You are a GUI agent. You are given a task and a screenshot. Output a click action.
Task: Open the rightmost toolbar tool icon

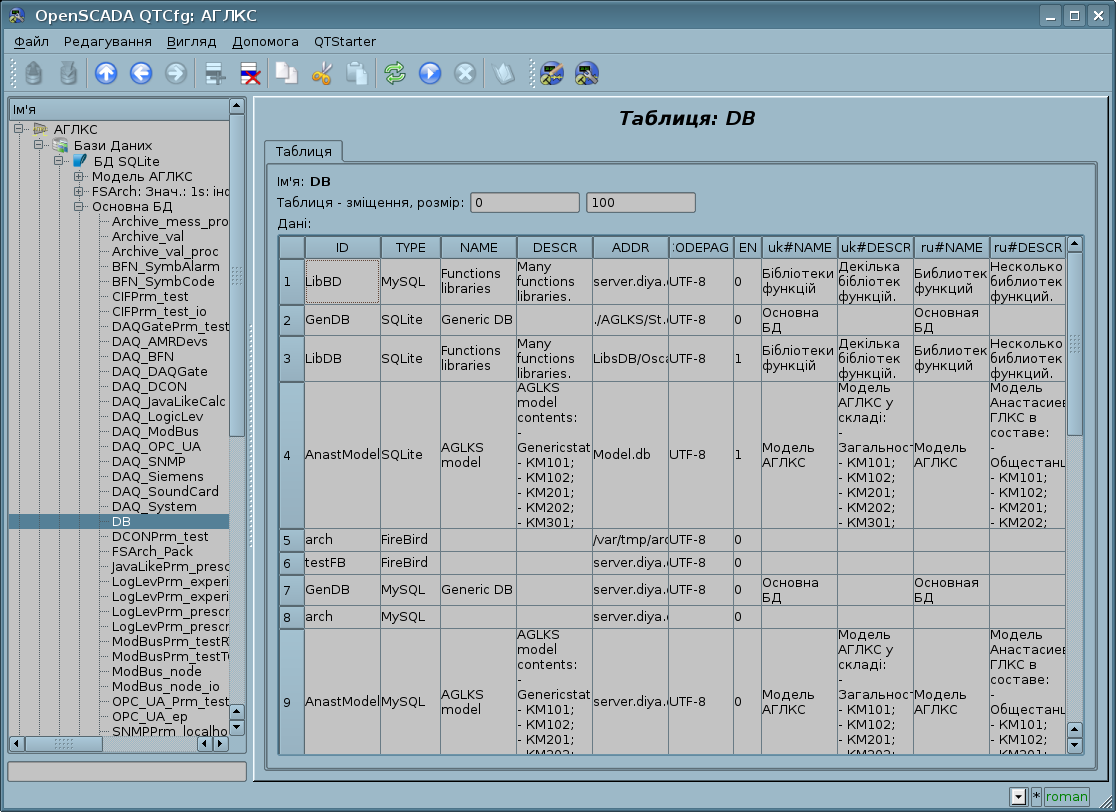click(586, 73)
